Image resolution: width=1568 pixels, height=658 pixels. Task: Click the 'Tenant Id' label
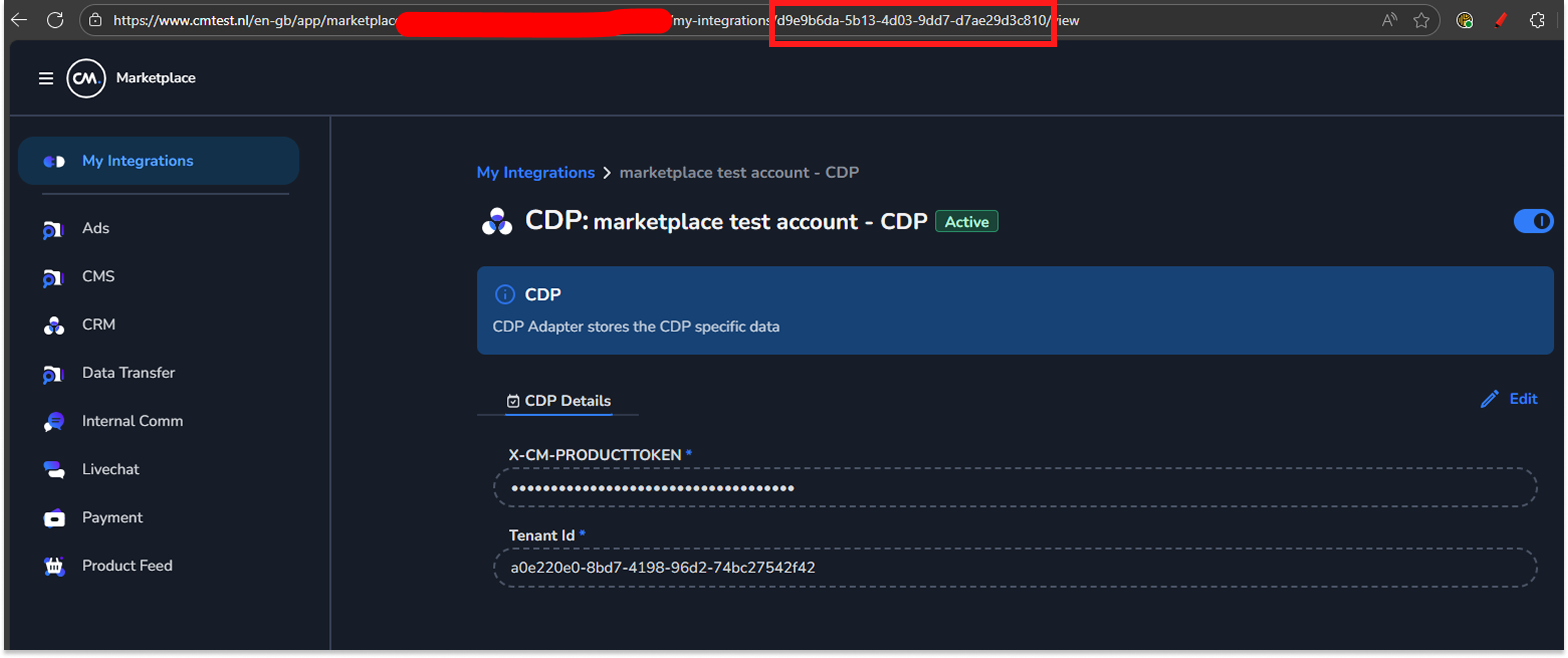click(x=542, y=535)
